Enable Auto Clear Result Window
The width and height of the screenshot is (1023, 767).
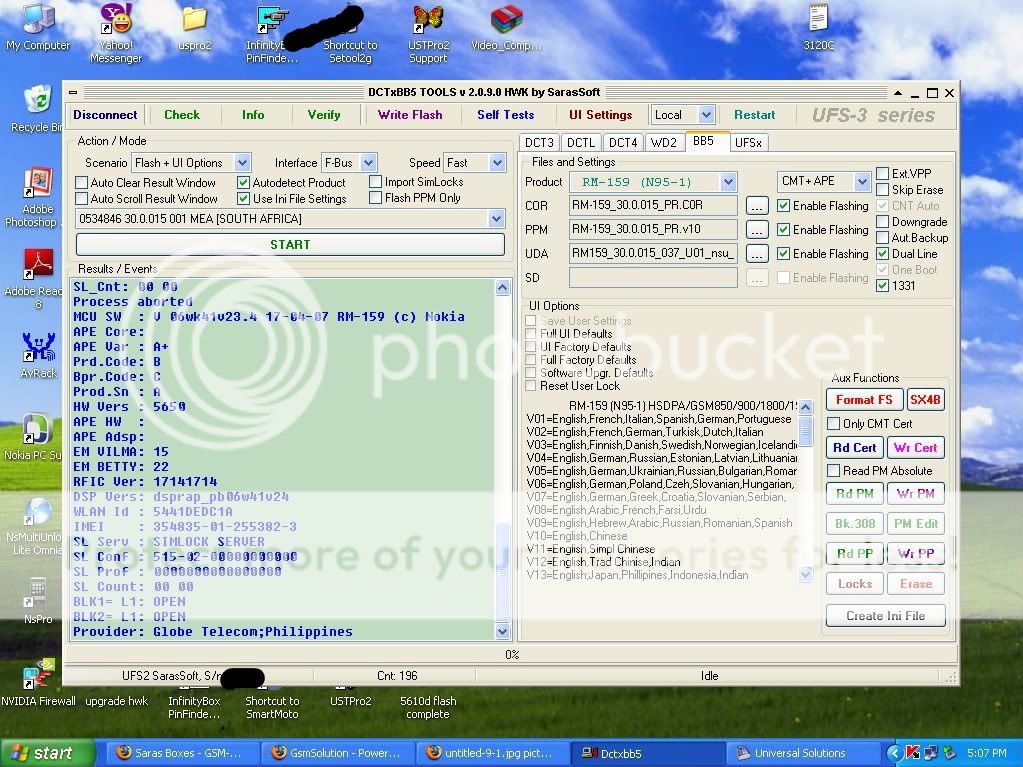[82, 183]
